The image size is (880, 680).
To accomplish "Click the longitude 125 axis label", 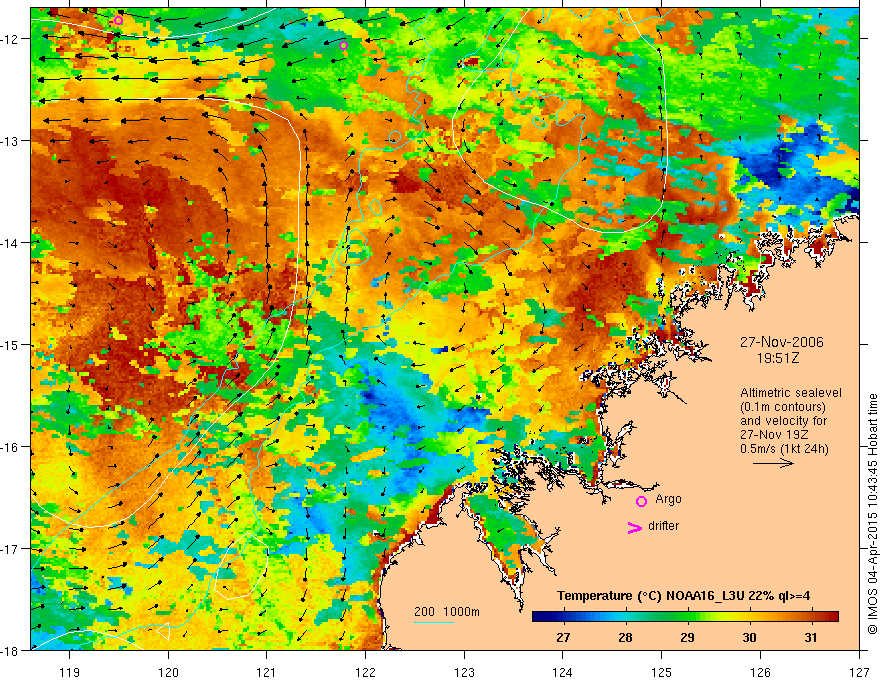I will [x=662, y=672].
